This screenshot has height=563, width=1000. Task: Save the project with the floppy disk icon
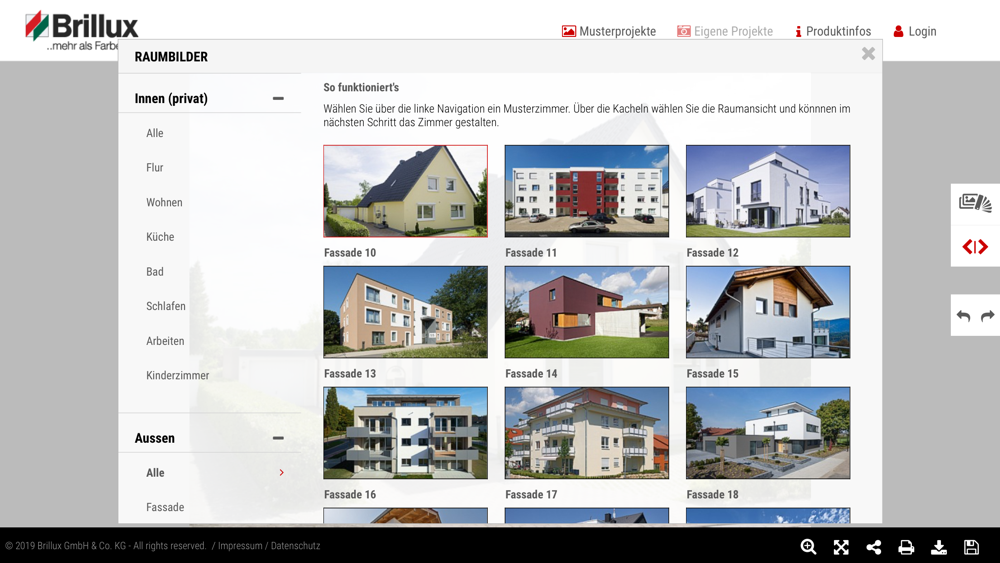point(971,546)
